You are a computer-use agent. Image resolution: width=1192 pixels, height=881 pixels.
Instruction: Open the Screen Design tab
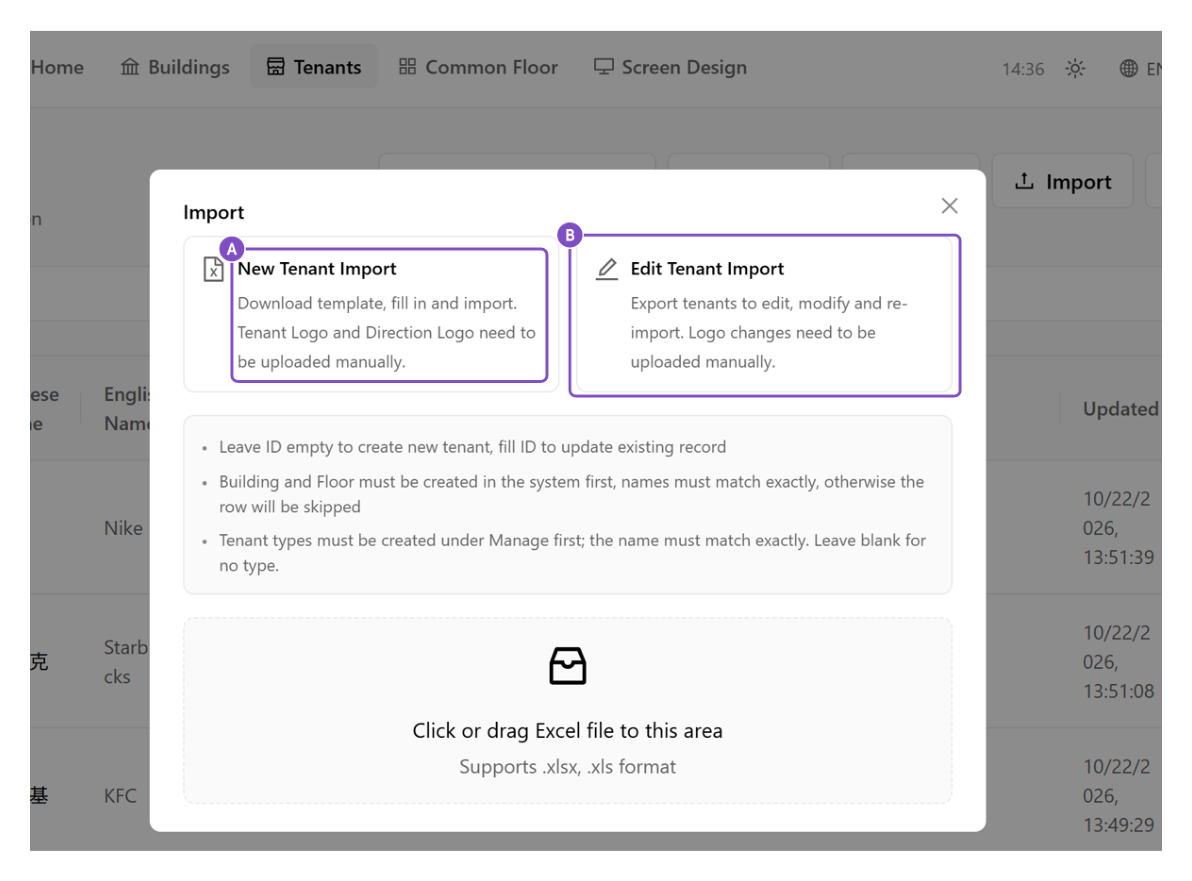[670, 67]
